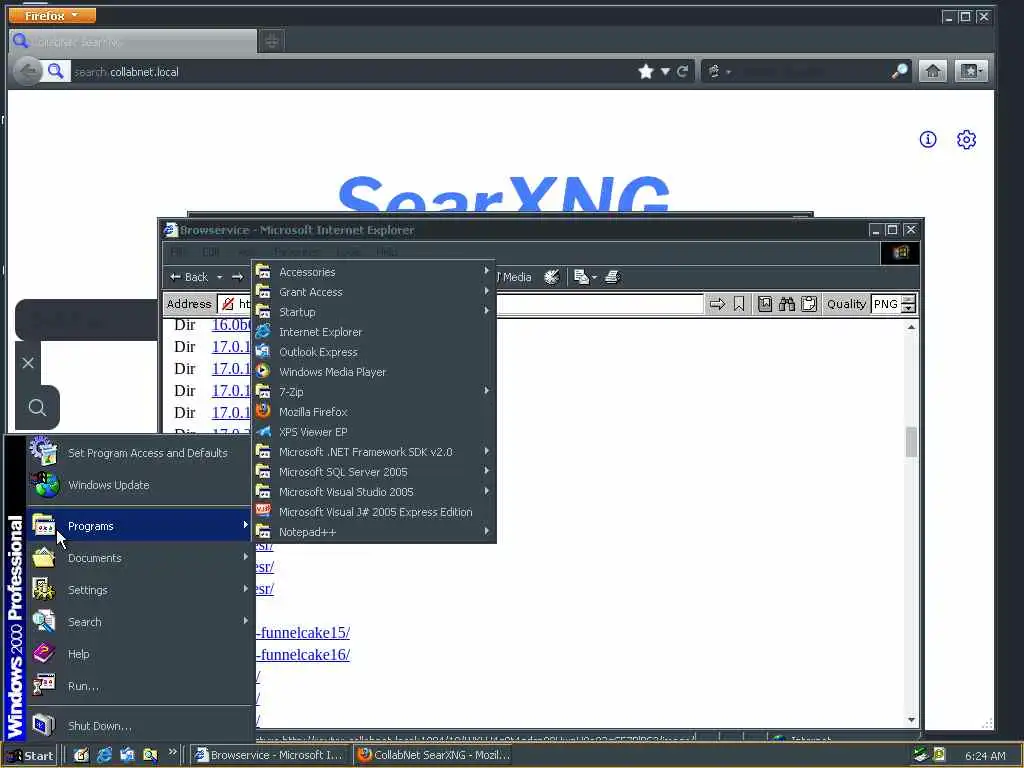Click the Windows Update globe icon
The height and width of the screenshot is (768, 1024).
pos(44,485)
